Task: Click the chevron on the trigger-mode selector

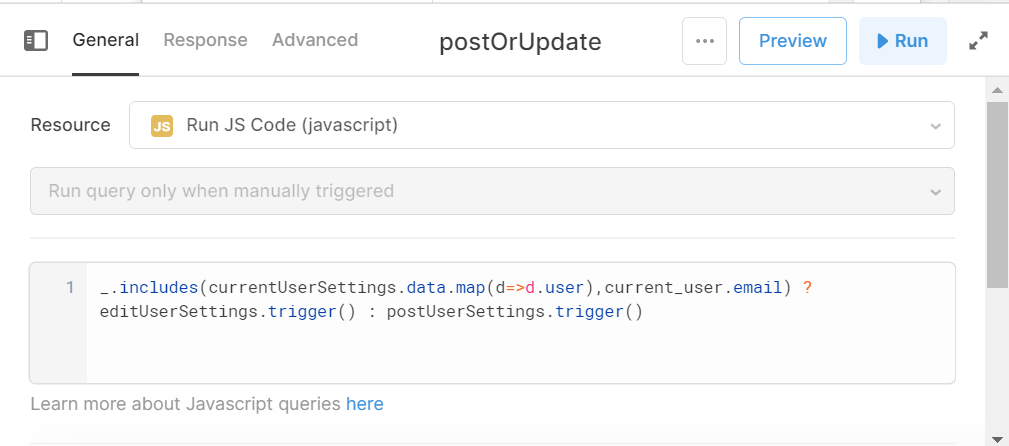Action: (936, 192)
